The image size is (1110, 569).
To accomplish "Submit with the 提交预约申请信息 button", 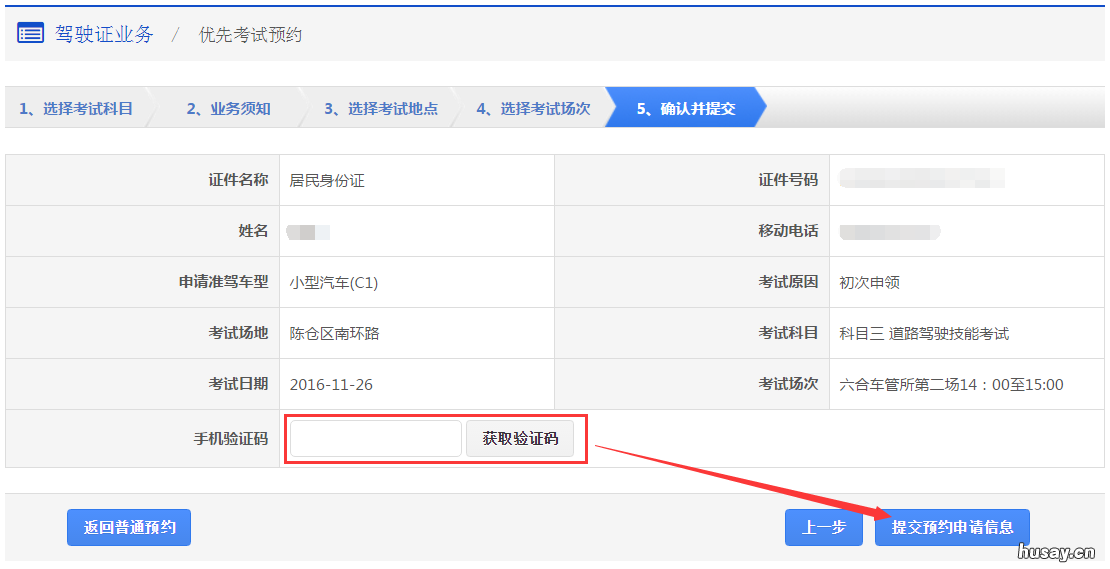I will click(x=952, y=527).
